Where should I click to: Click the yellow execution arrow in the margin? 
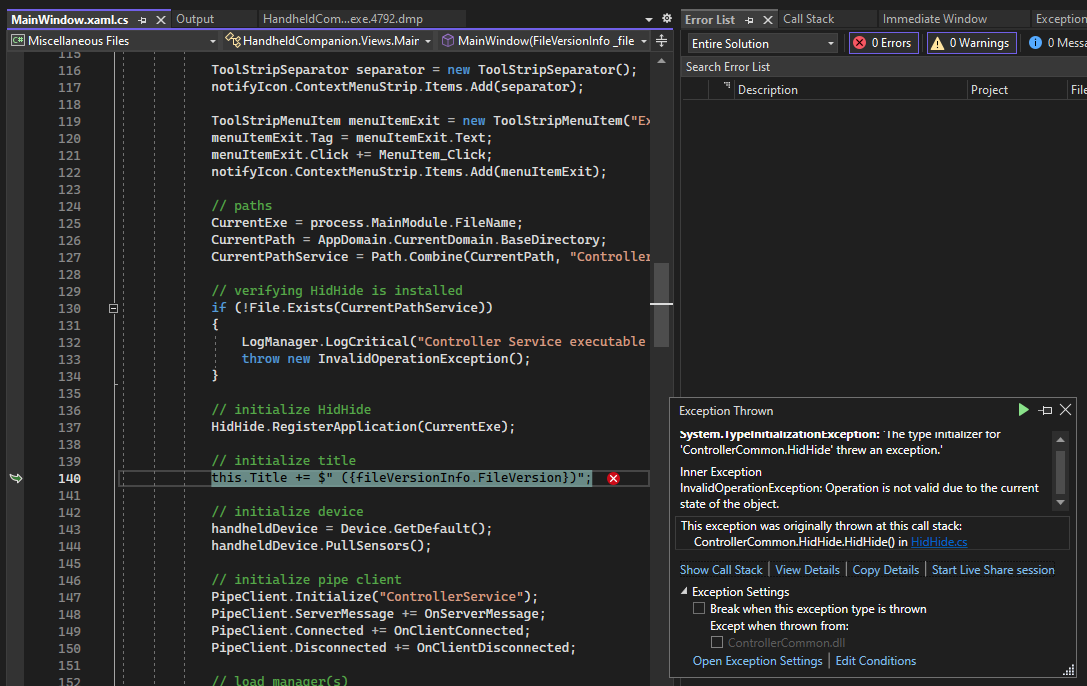(x=15, y=479)
